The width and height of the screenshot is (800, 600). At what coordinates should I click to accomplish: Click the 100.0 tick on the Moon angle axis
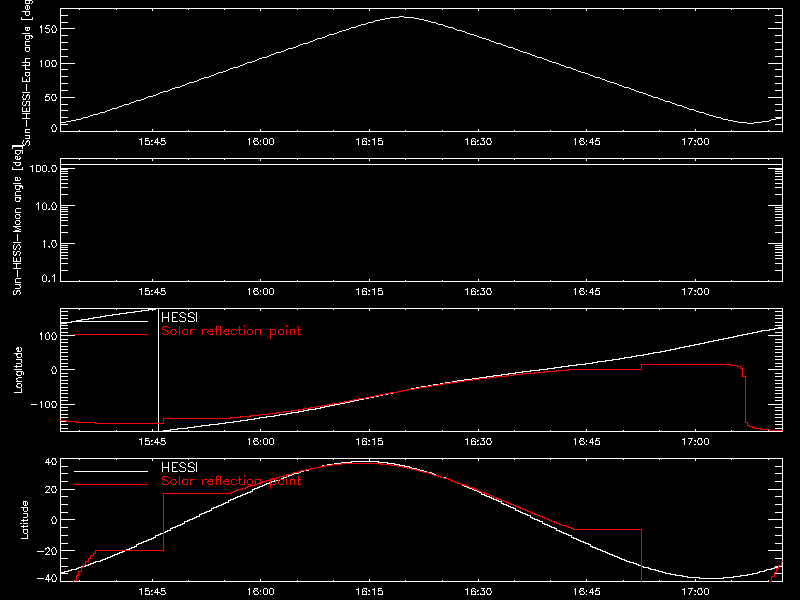coord(43,168)
